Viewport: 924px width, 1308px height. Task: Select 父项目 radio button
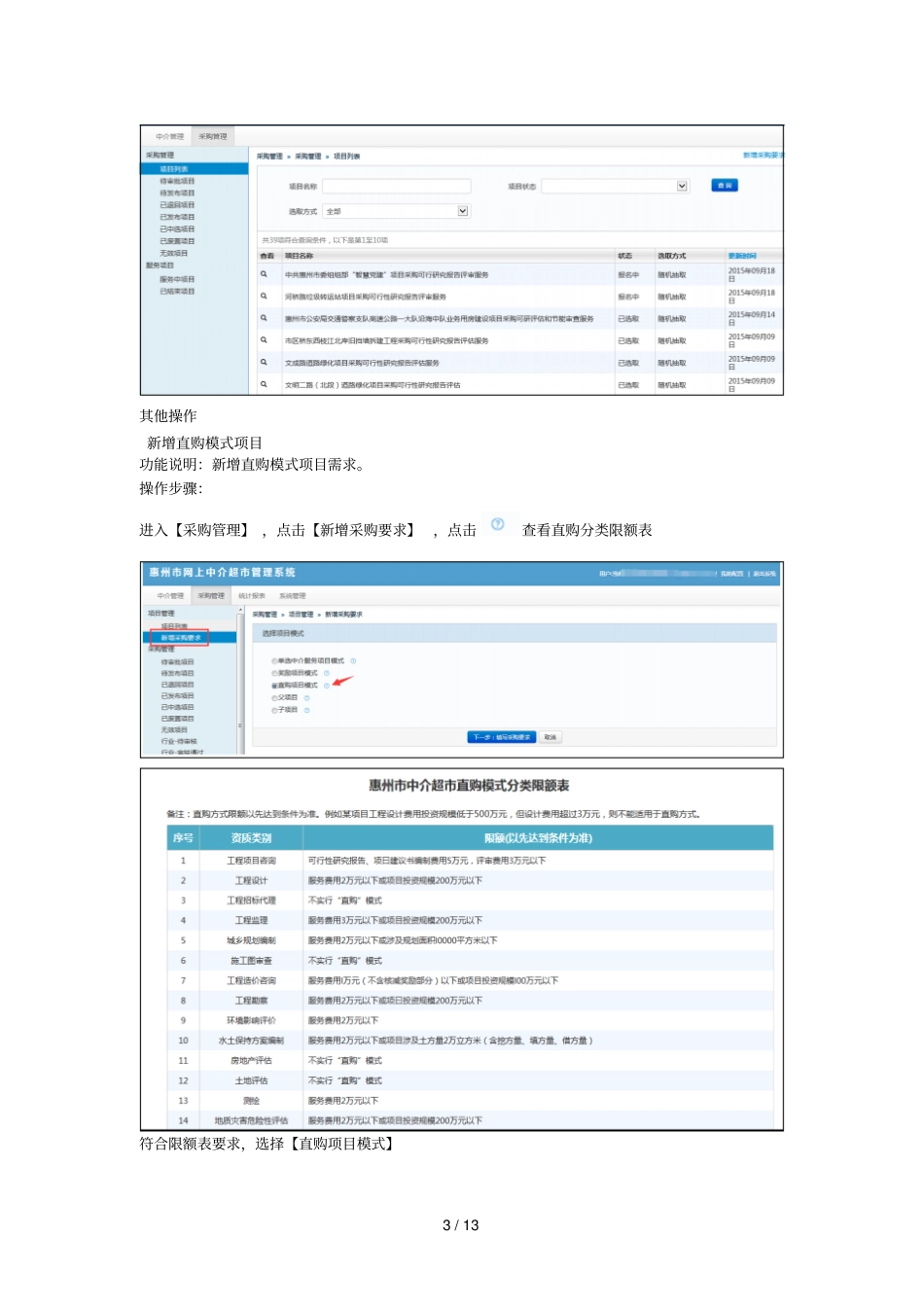pos(274,698)
